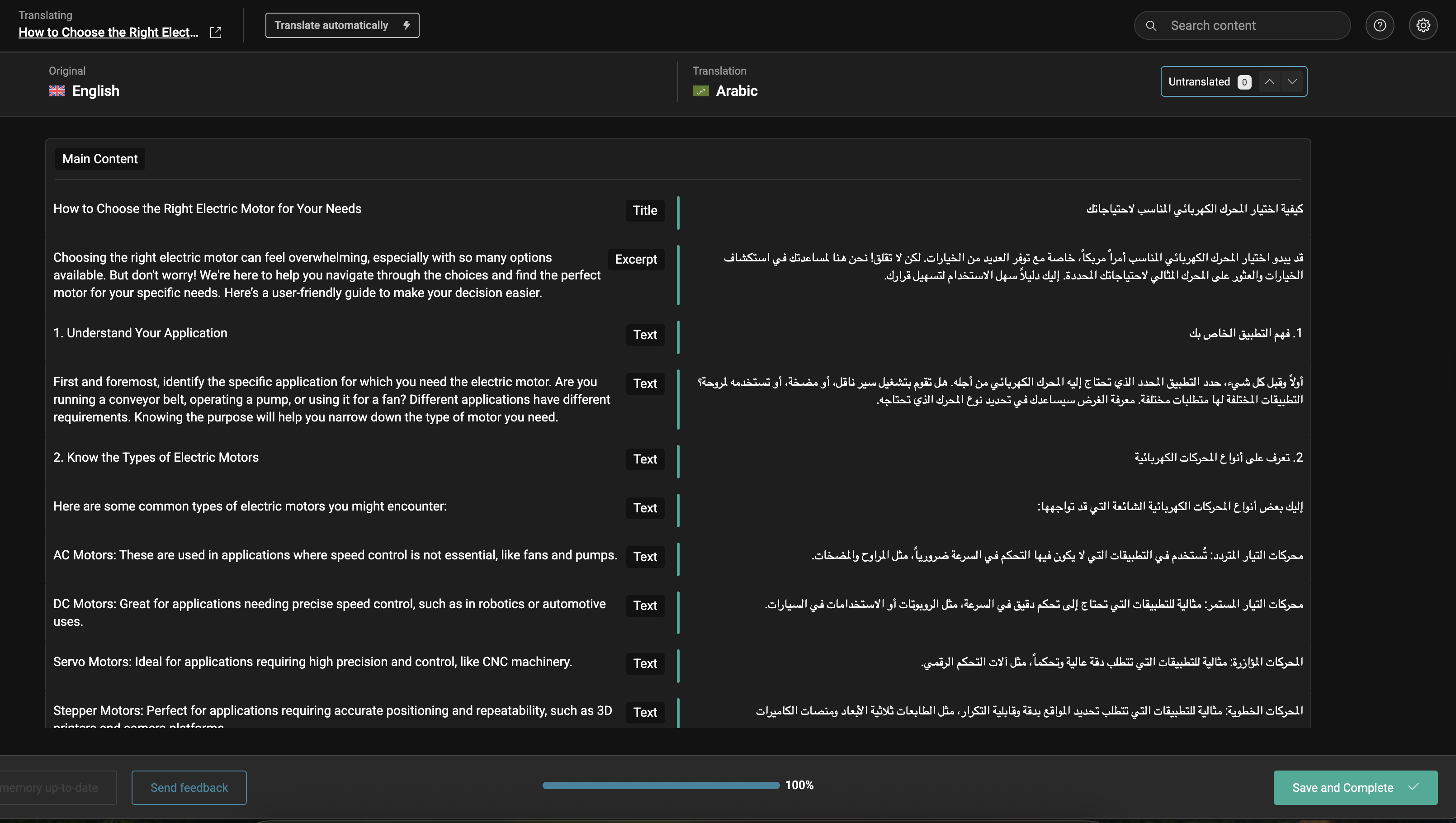Open settings via the gear icon
The image size is (1456, 823).
pos(1423,25)
